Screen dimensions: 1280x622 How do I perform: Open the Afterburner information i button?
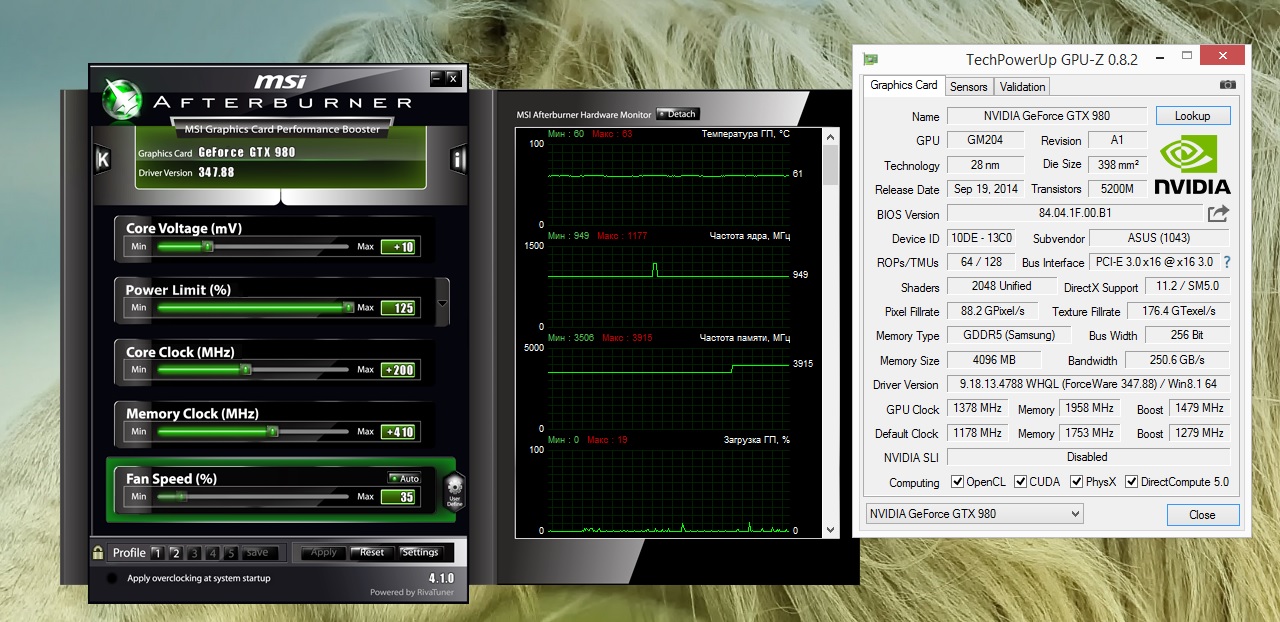click(x=458, y=159)
